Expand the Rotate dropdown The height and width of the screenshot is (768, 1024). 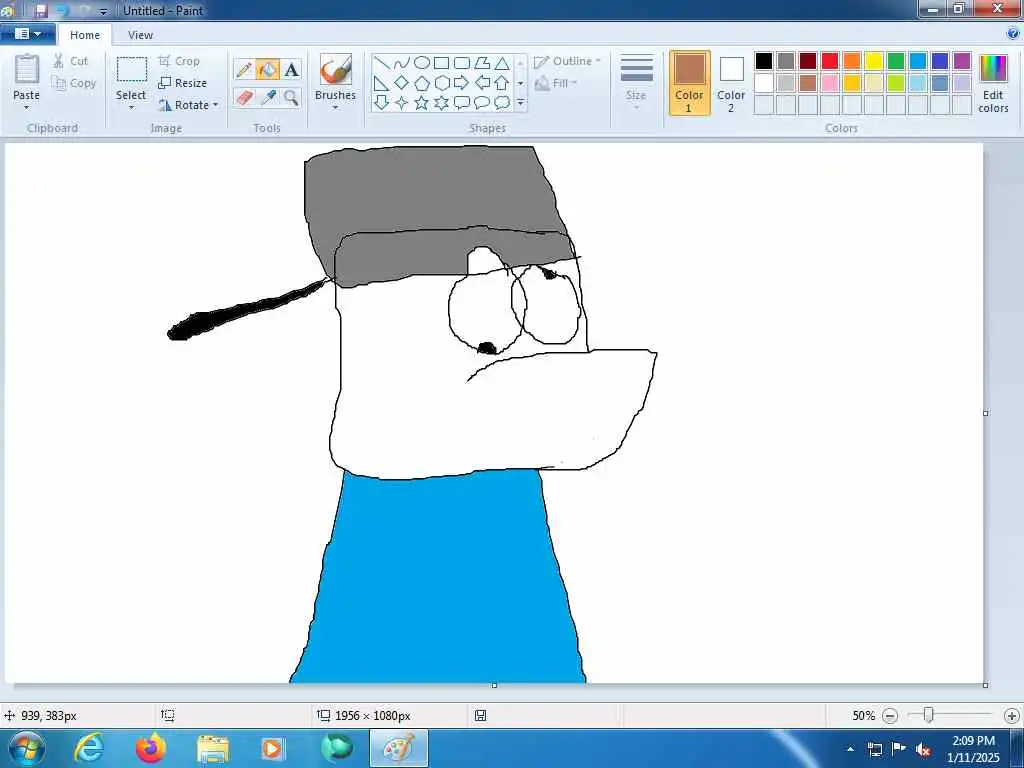pyautogui.click(x=216, y=104)
